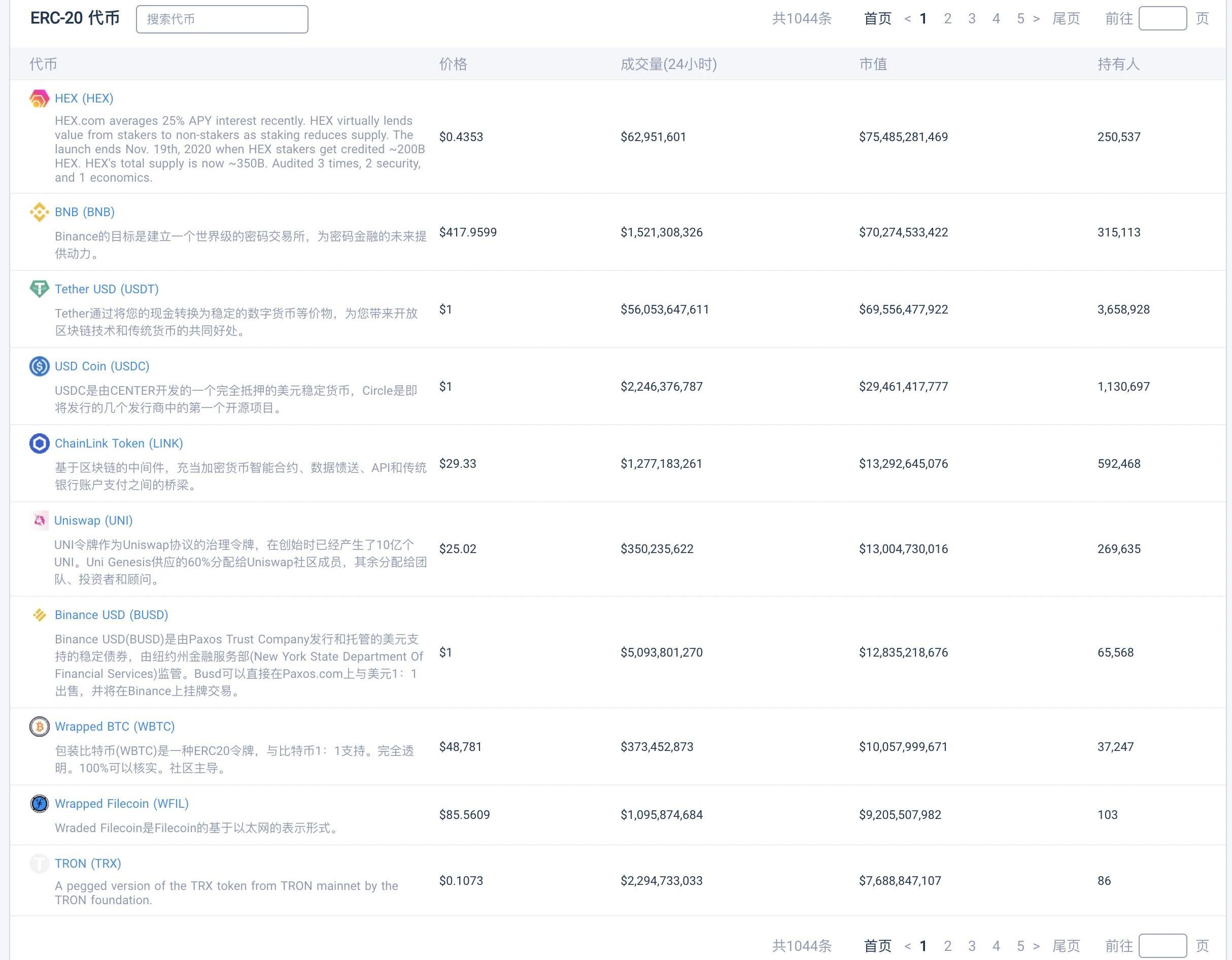Click BUSD volume $5,093,801,270
This screenshot has height=960, width=1232.
(x=662, y=653)
